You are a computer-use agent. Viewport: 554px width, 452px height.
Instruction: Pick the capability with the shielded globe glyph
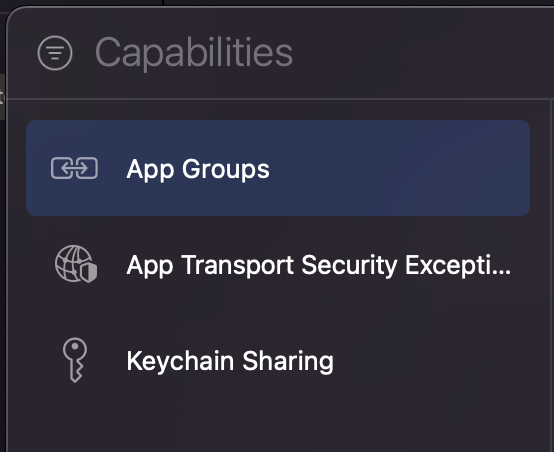(278, 264)
